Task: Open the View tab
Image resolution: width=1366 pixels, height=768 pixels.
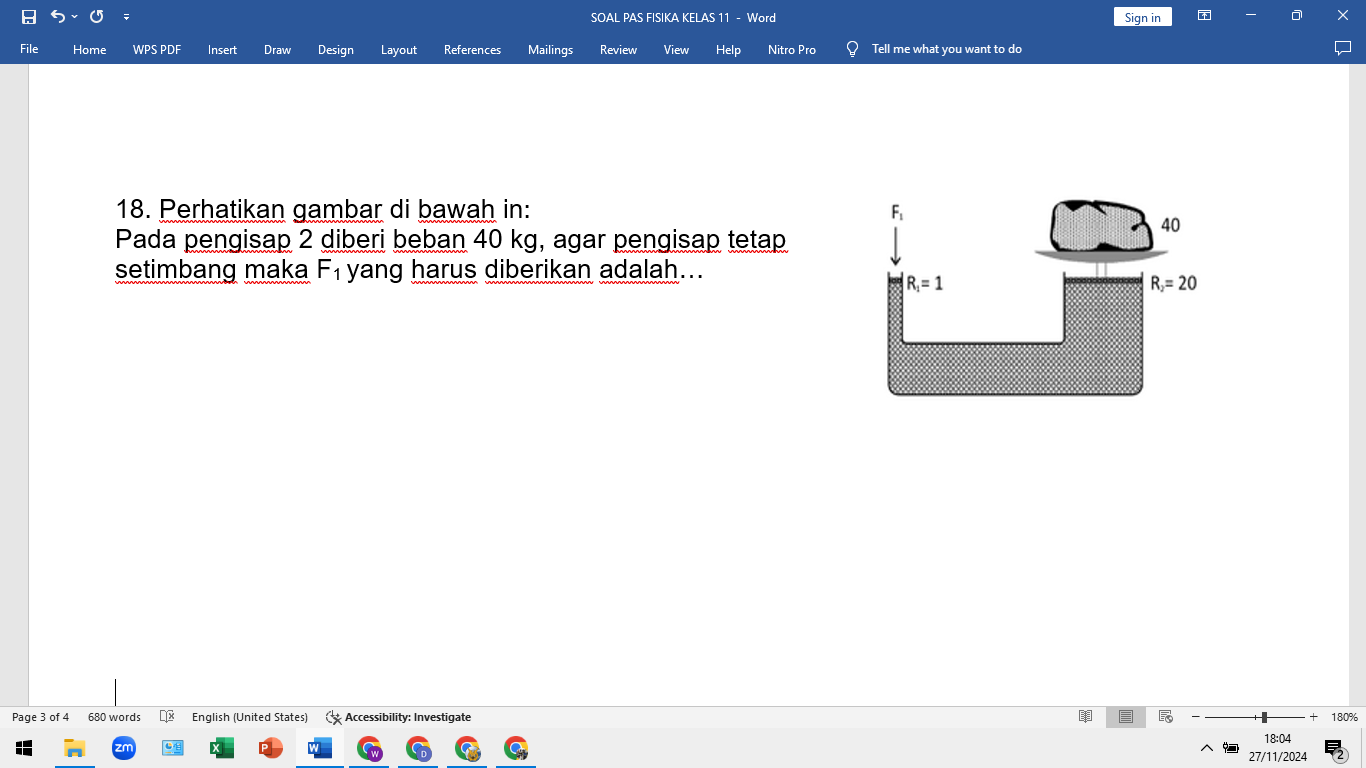Action: [676, 49]
